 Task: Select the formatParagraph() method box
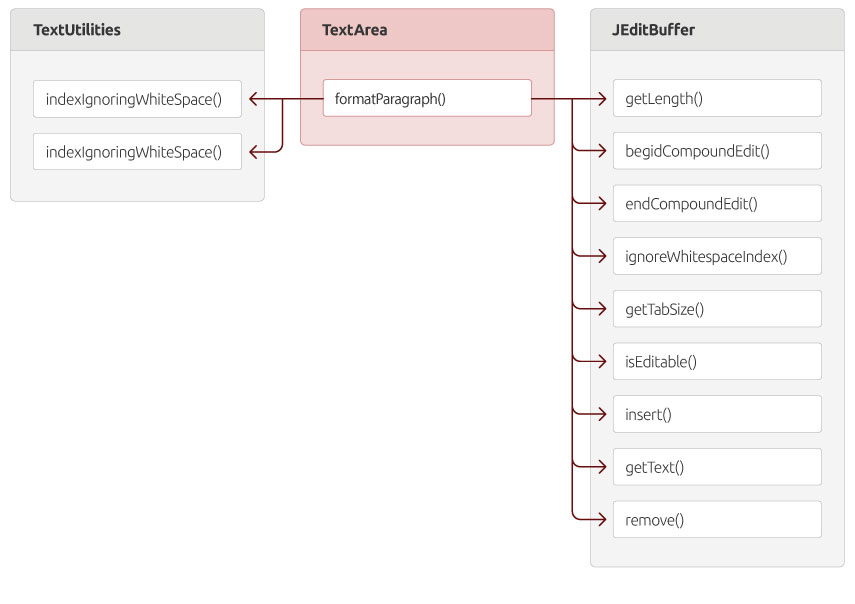(x=427, y=98)
